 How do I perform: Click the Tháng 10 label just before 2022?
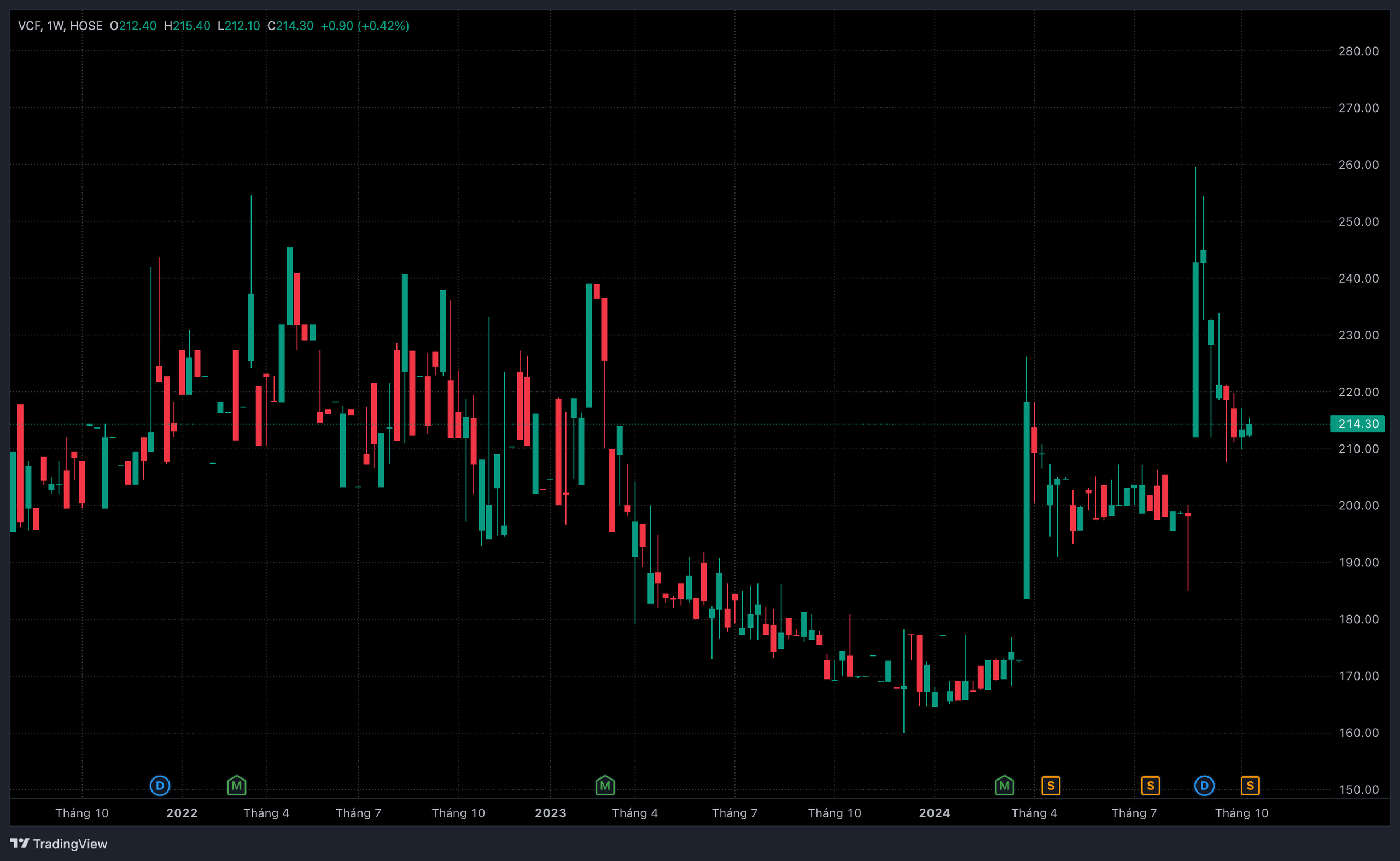82,813
